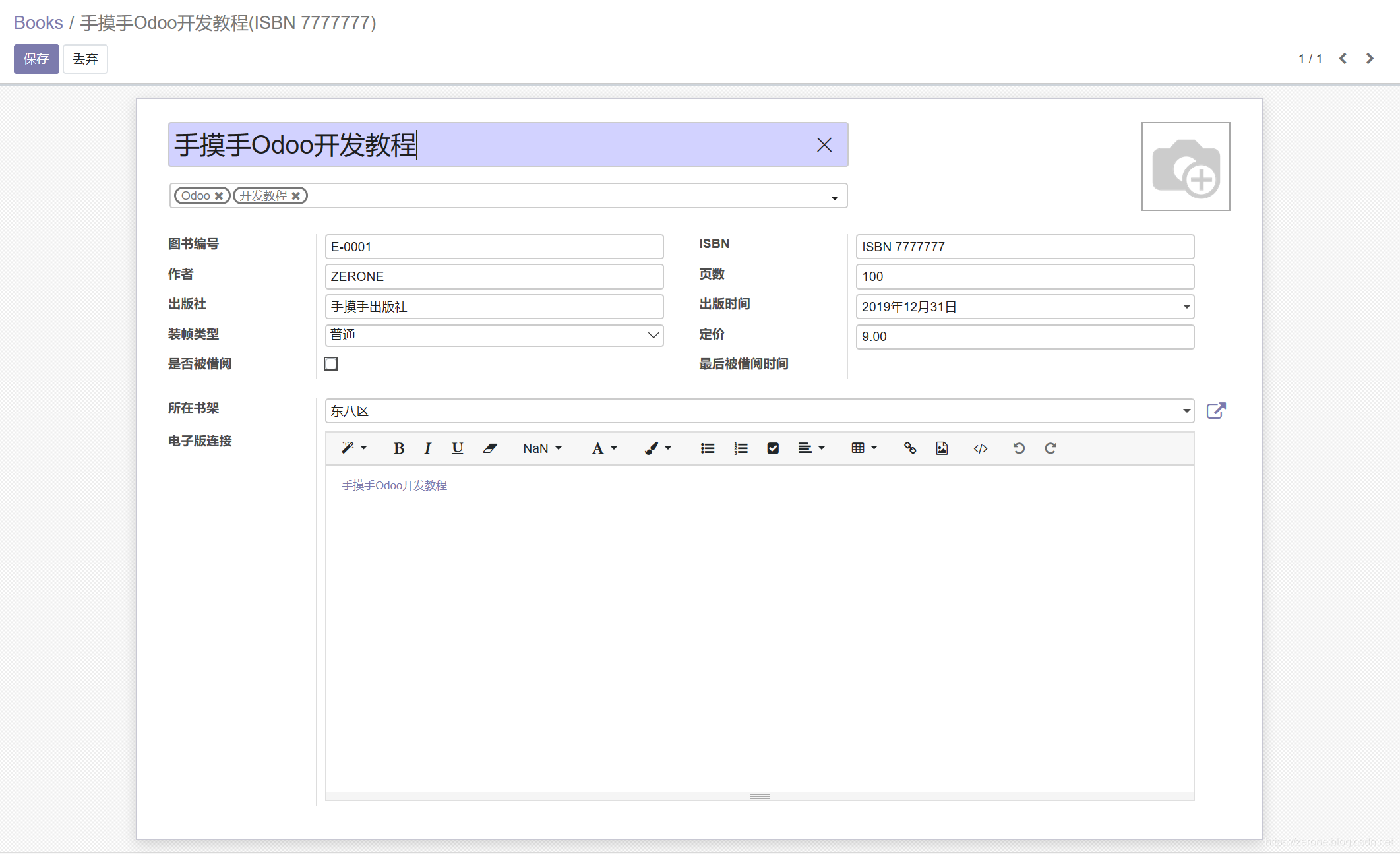The width and height of the screenshot is (1400, 854).
Task: Enable the checklist option in the toolbar
Action: 772,448
